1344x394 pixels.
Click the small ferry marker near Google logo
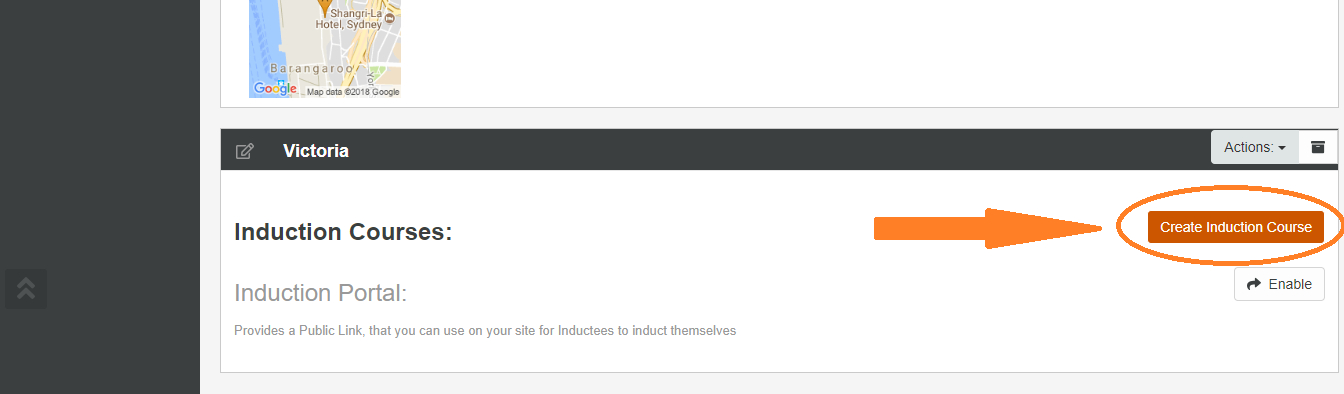[x=281, y=81]
